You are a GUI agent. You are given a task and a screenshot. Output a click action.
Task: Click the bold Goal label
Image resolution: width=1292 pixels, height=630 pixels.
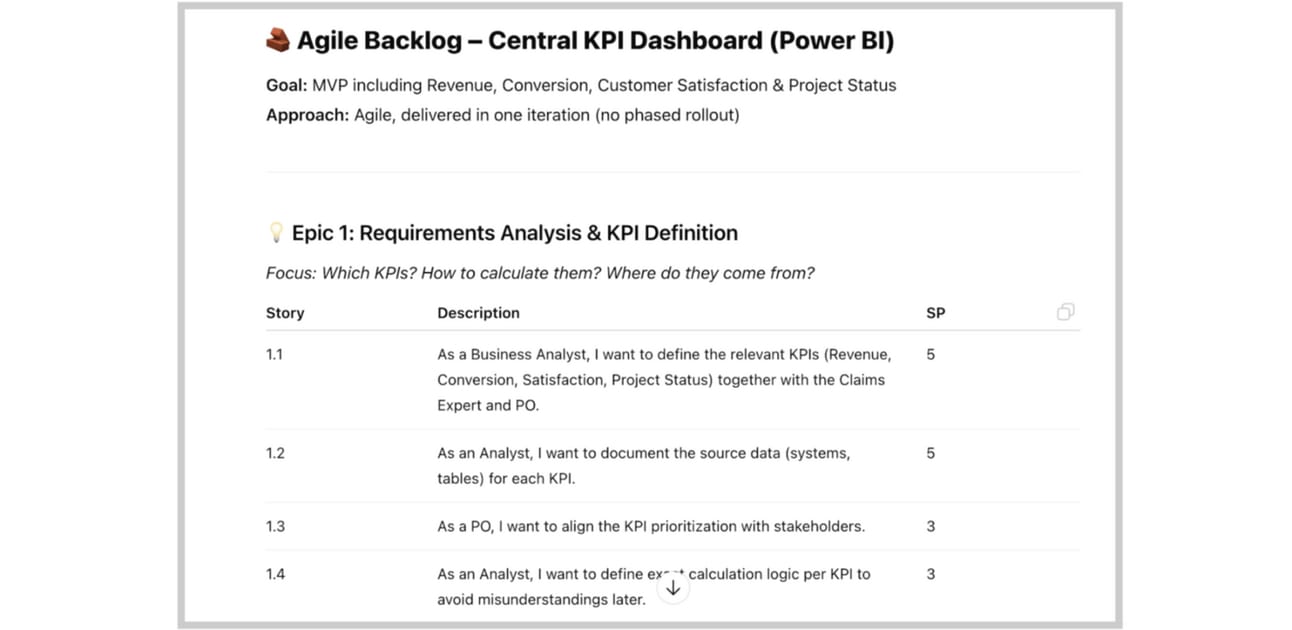[x=286, y=85]
